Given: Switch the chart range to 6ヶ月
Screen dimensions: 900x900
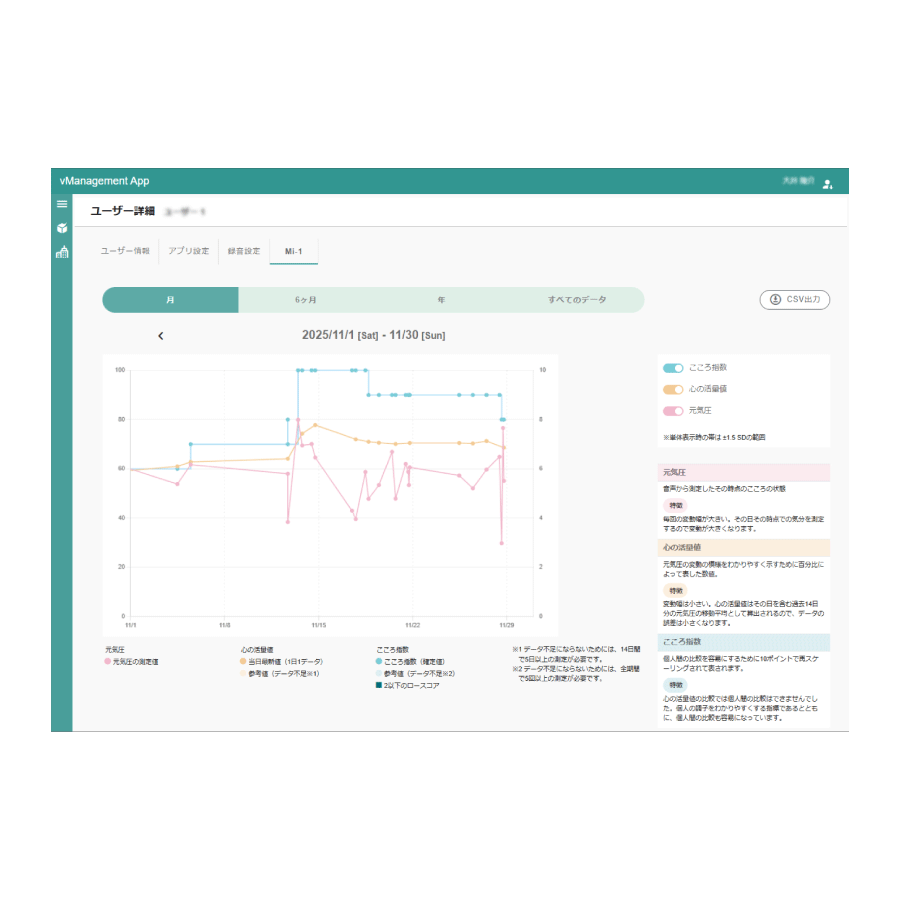Looking at the screenshot, I should [306, 300].
